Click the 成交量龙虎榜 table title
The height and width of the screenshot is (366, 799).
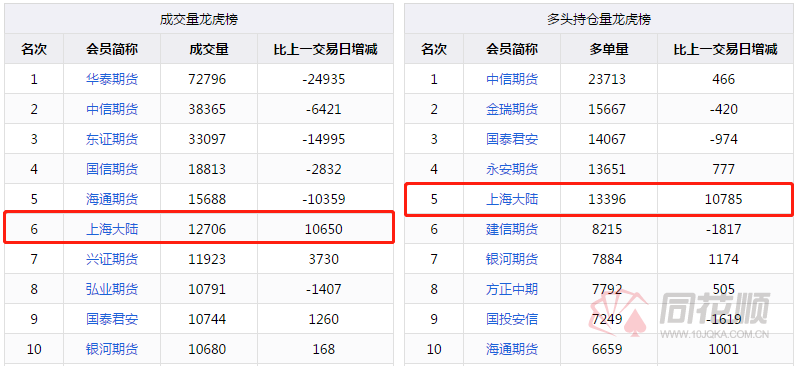click(x=199, y=19)
